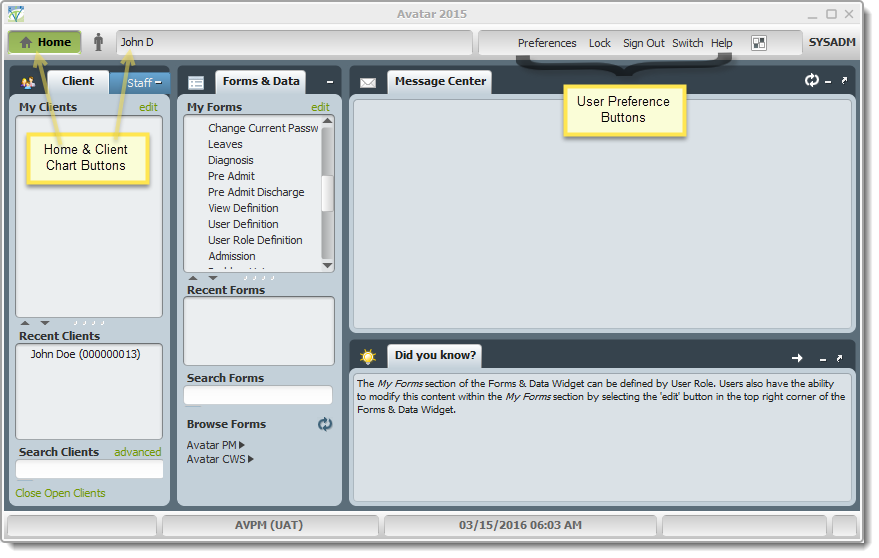The width and height of the screenshot is (879, 558).
Task: Pop out the Did you know widget
Action: tap(839, 358)
